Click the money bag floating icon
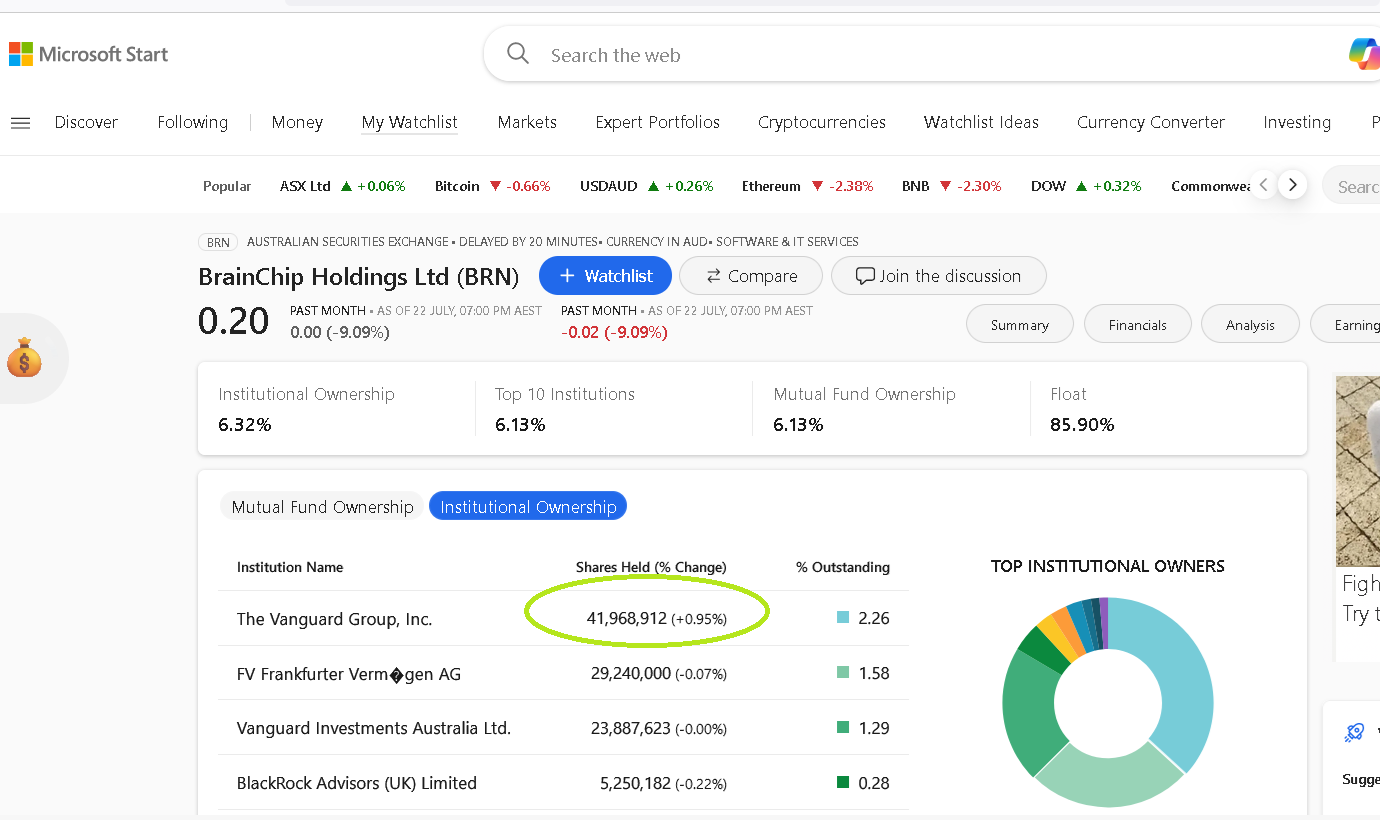Screen dimensions: 1380x820 click(24, 358)
